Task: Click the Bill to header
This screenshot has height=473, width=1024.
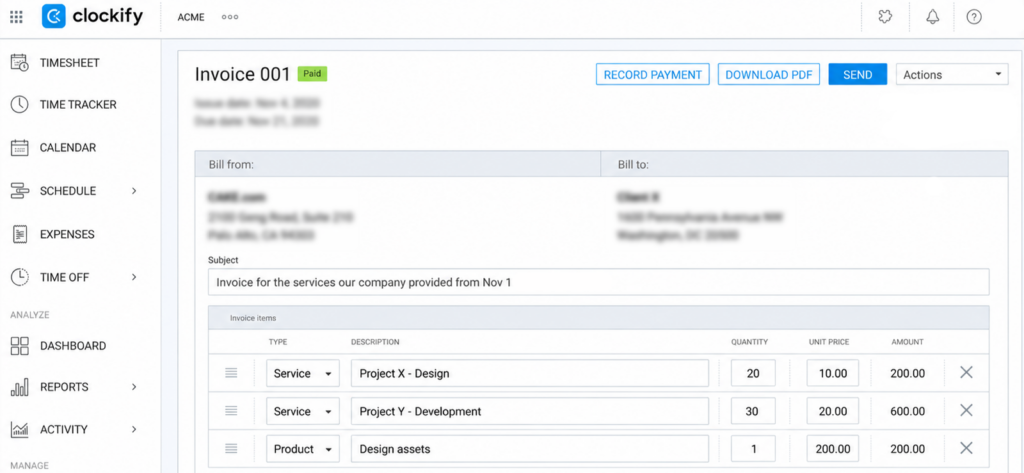Action: tap(633, 165)
